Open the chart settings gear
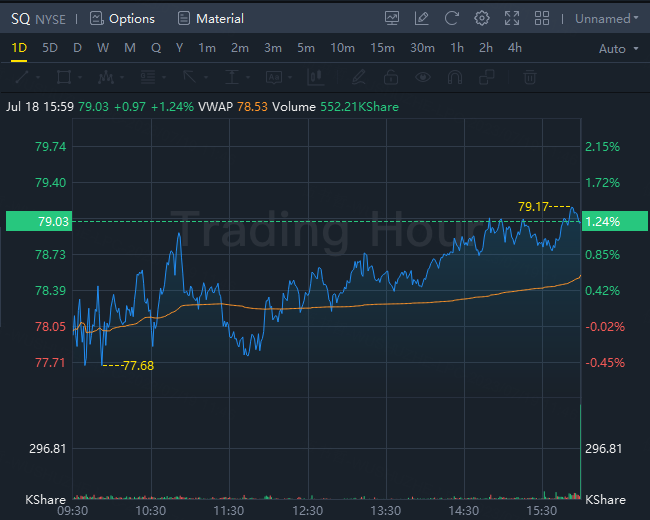This screenshot has height=520, width=650. coord(482,18)
